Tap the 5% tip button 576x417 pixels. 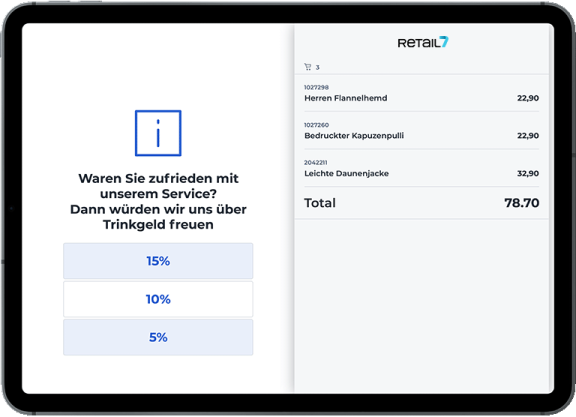158,337
